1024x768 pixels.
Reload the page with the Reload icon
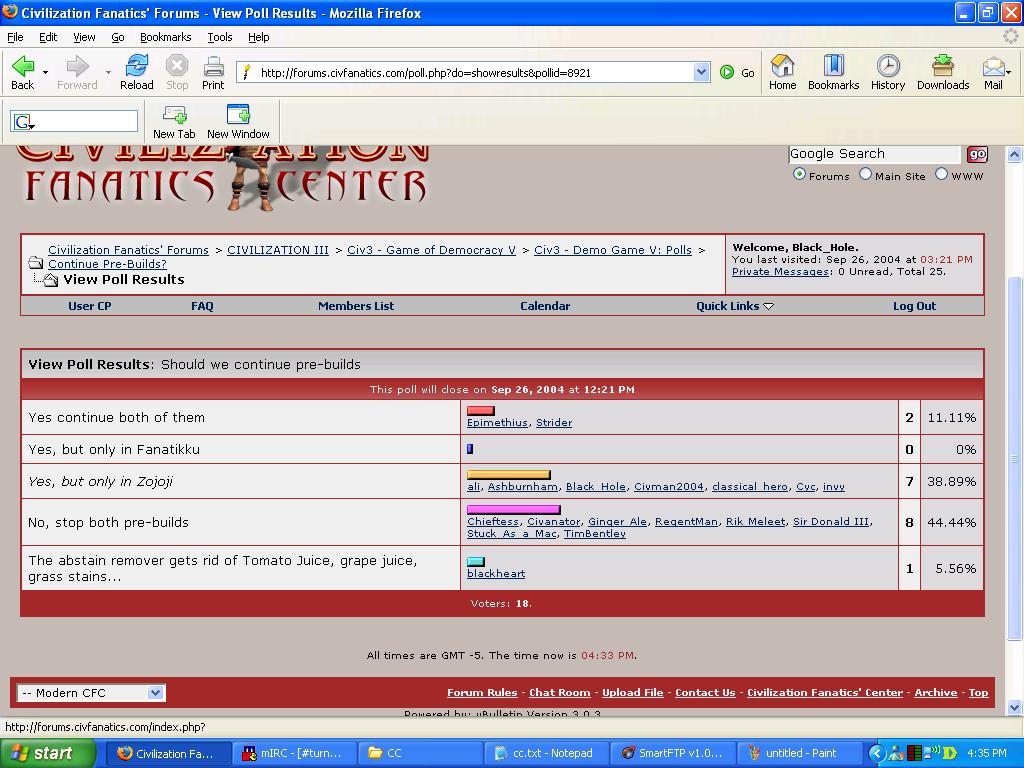tap(136, 65)
